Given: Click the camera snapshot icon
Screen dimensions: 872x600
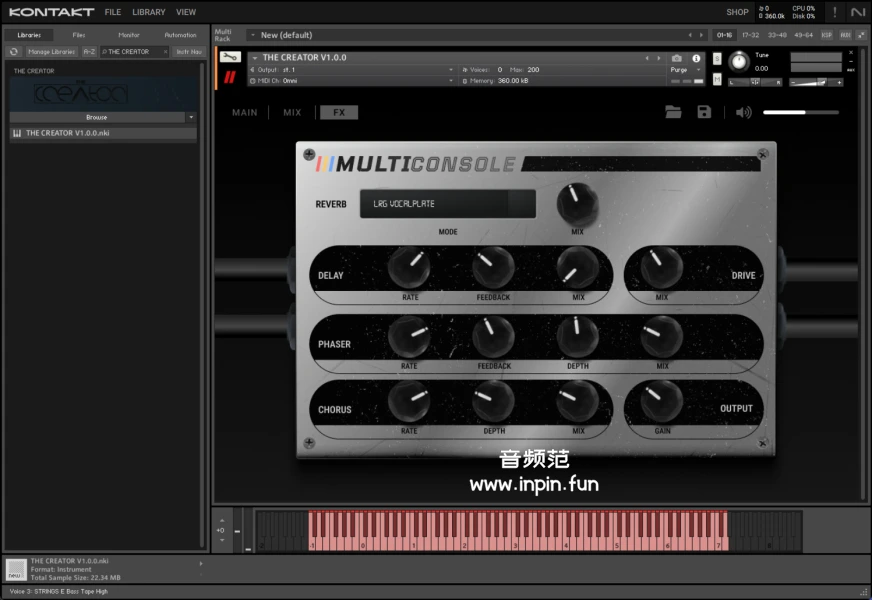Looking at the screenshot, I should click(677, 59).
